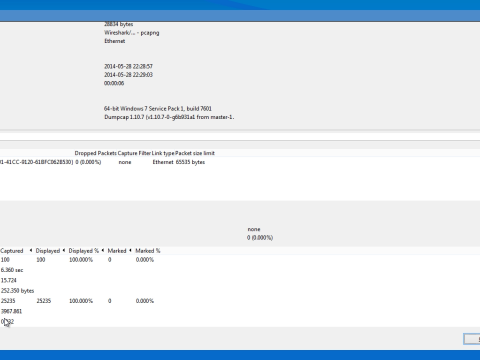
Task: Select the '2014-05-28 22:28:57' timestamp
Action: coord(128,66)
